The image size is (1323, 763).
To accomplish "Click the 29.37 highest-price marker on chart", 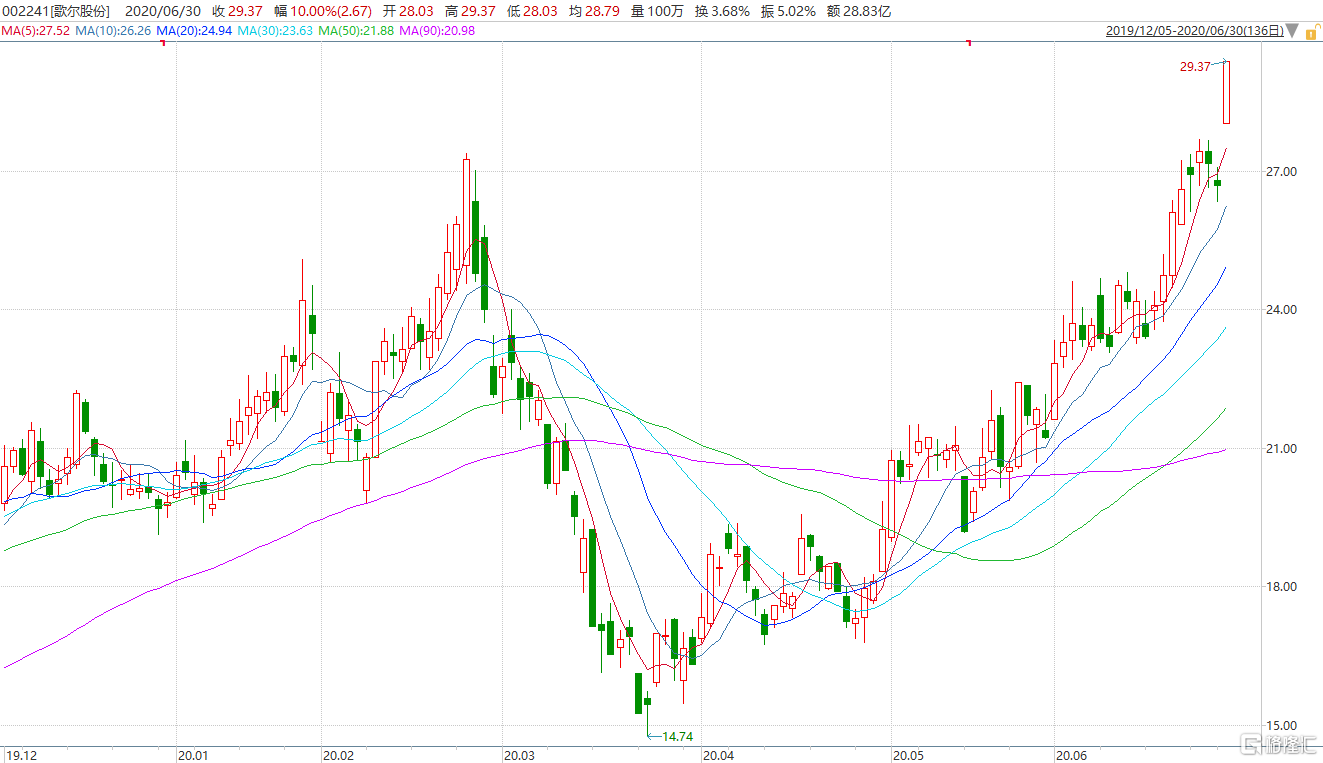I will coord(1195,66).
